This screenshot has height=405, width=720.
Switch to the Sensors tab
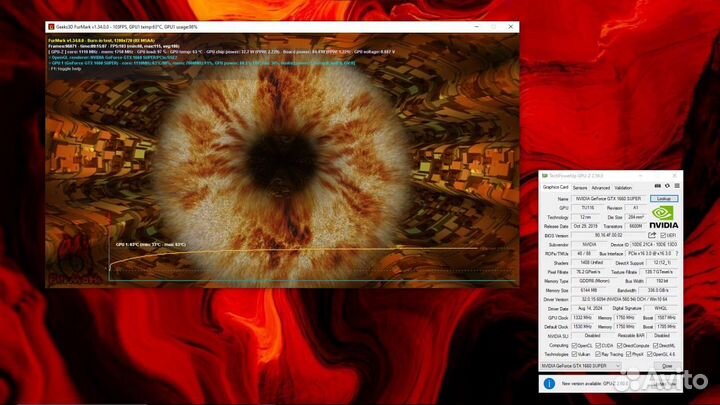pos(580,187)
